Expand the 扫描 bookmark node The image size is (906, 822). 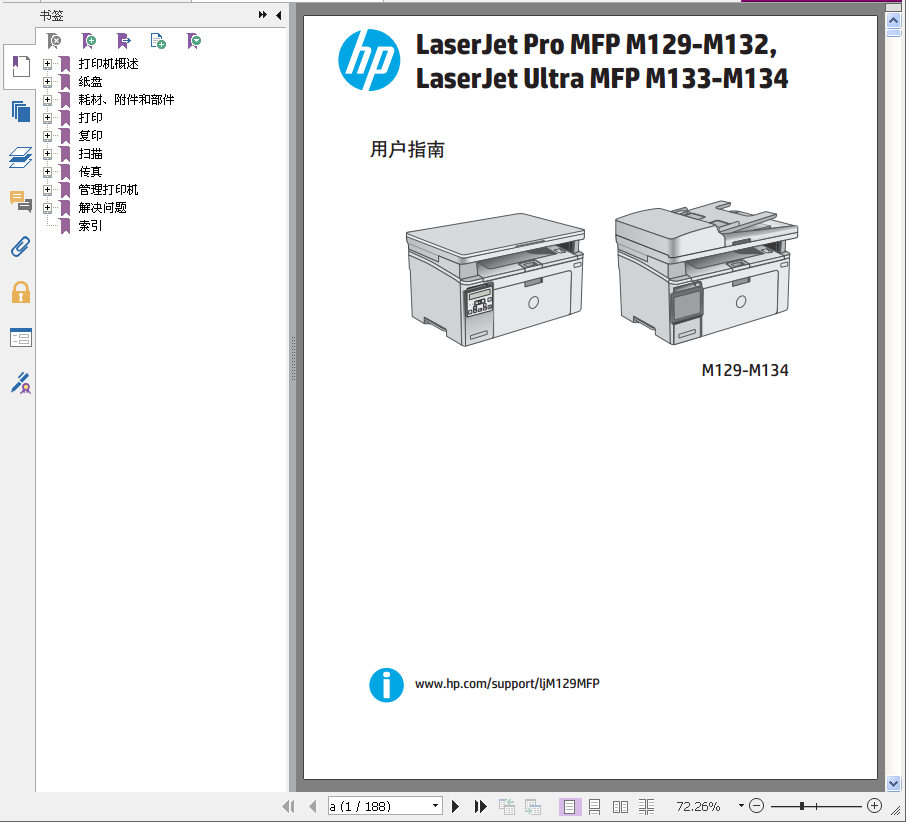tap(47, 154)
